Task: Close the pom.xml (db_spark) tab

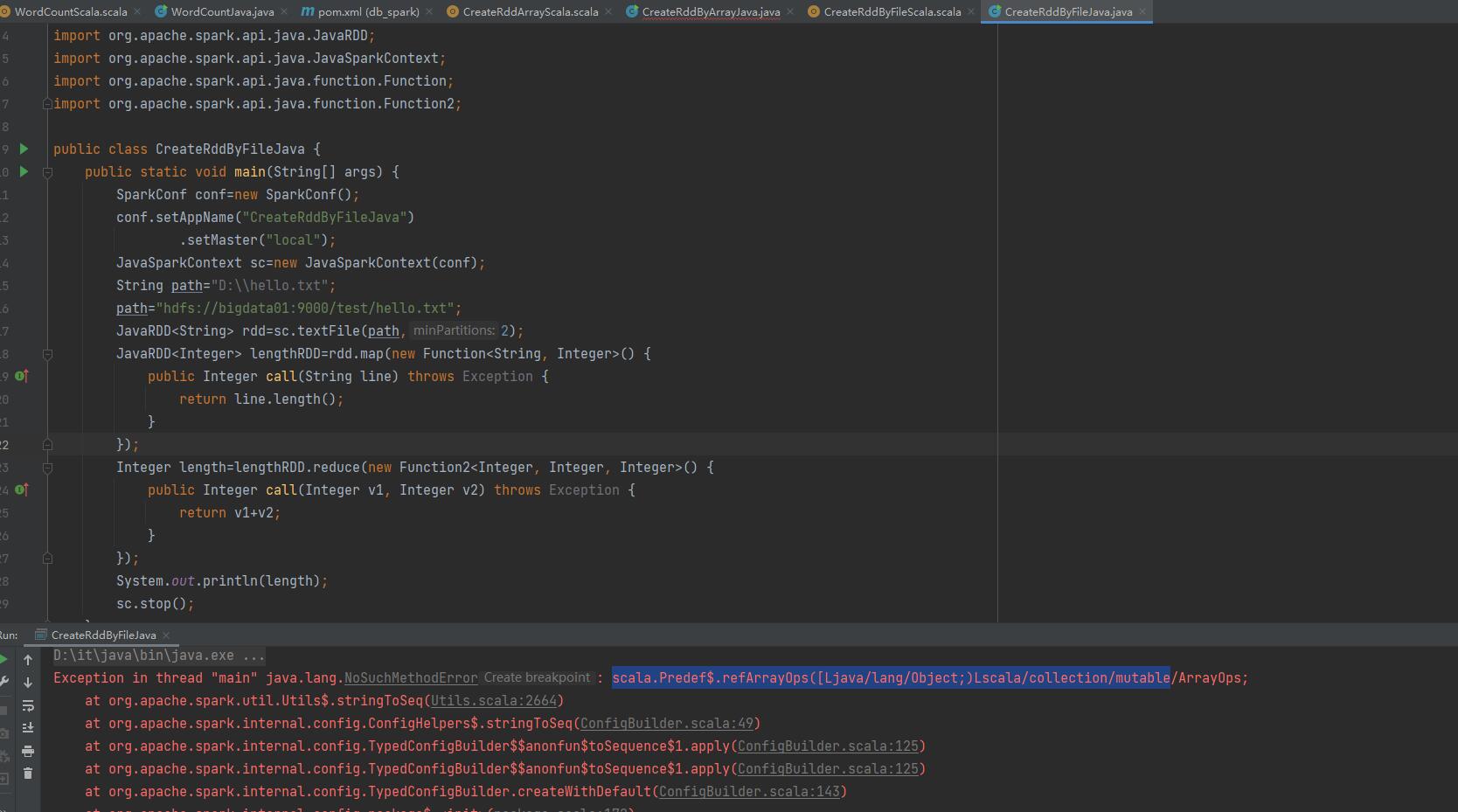Action: [429, 11]
